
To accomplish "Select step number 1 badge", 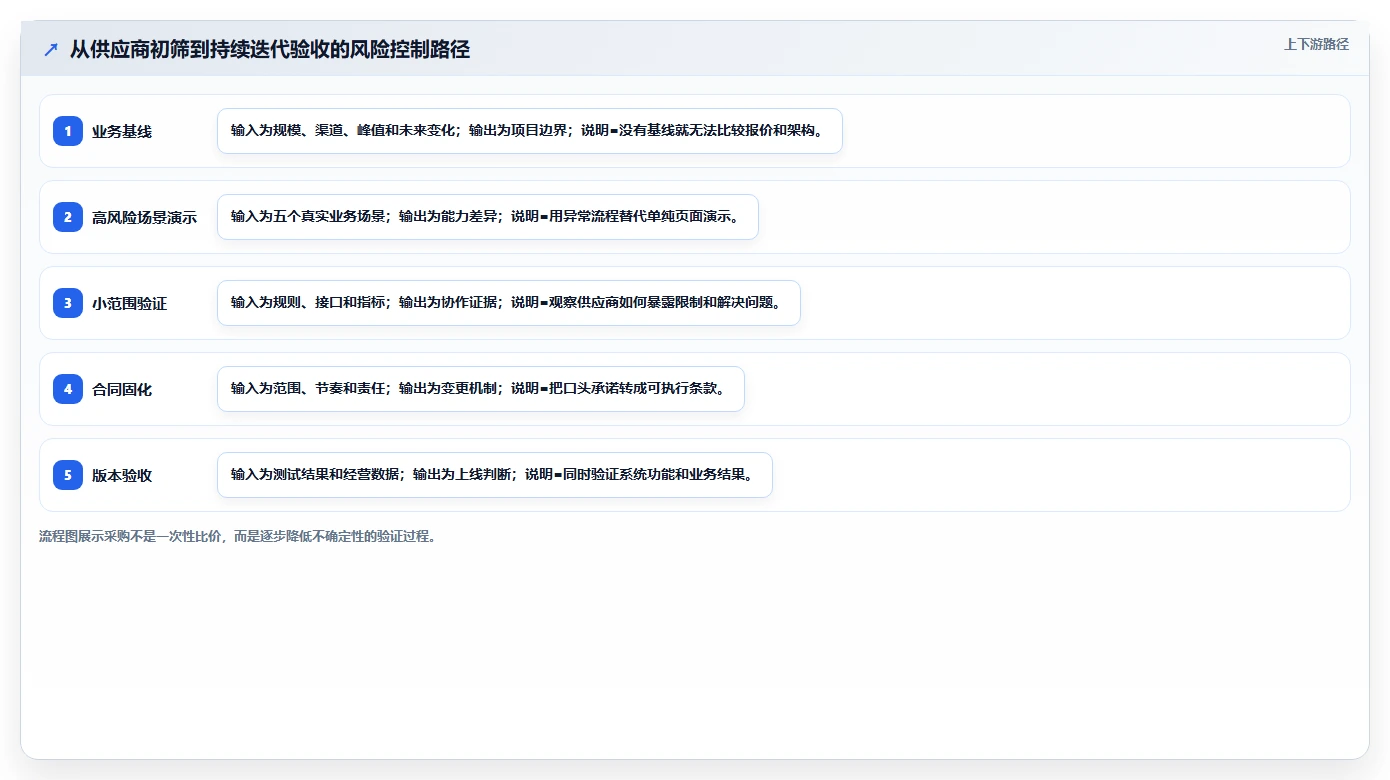I will tap(68, 131).
